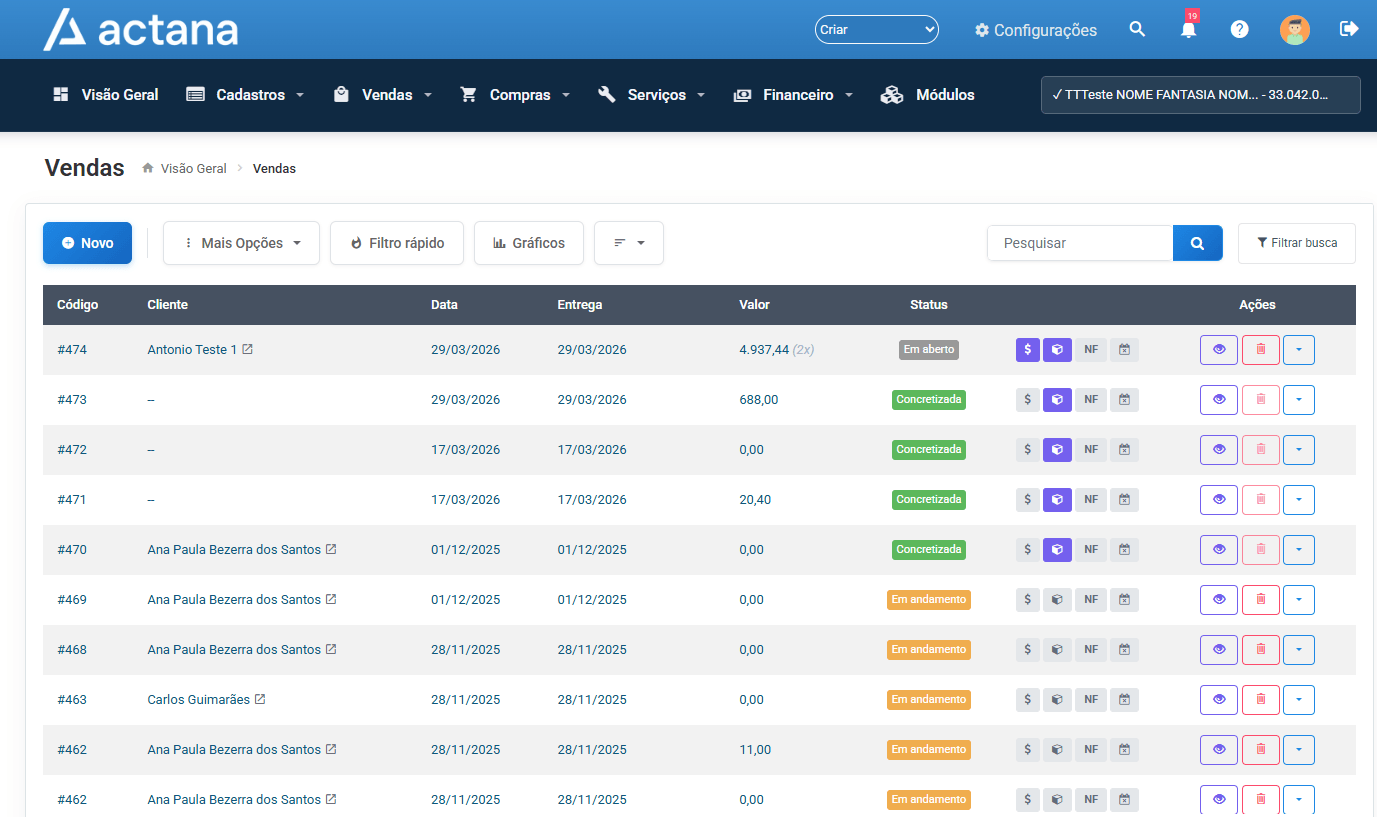The height and width of the screenshot is (817, 1377).
Task: Open the Criar dropdown selector
Action: click(x=877, y=30)
